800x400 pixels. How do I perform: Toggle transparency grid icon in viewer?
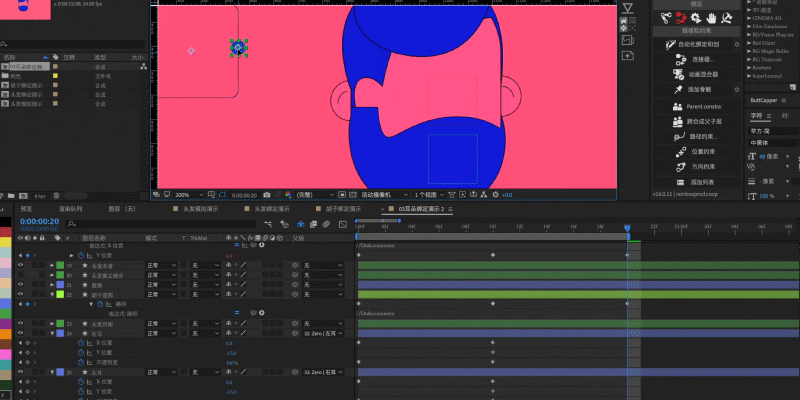click(353, 195)
